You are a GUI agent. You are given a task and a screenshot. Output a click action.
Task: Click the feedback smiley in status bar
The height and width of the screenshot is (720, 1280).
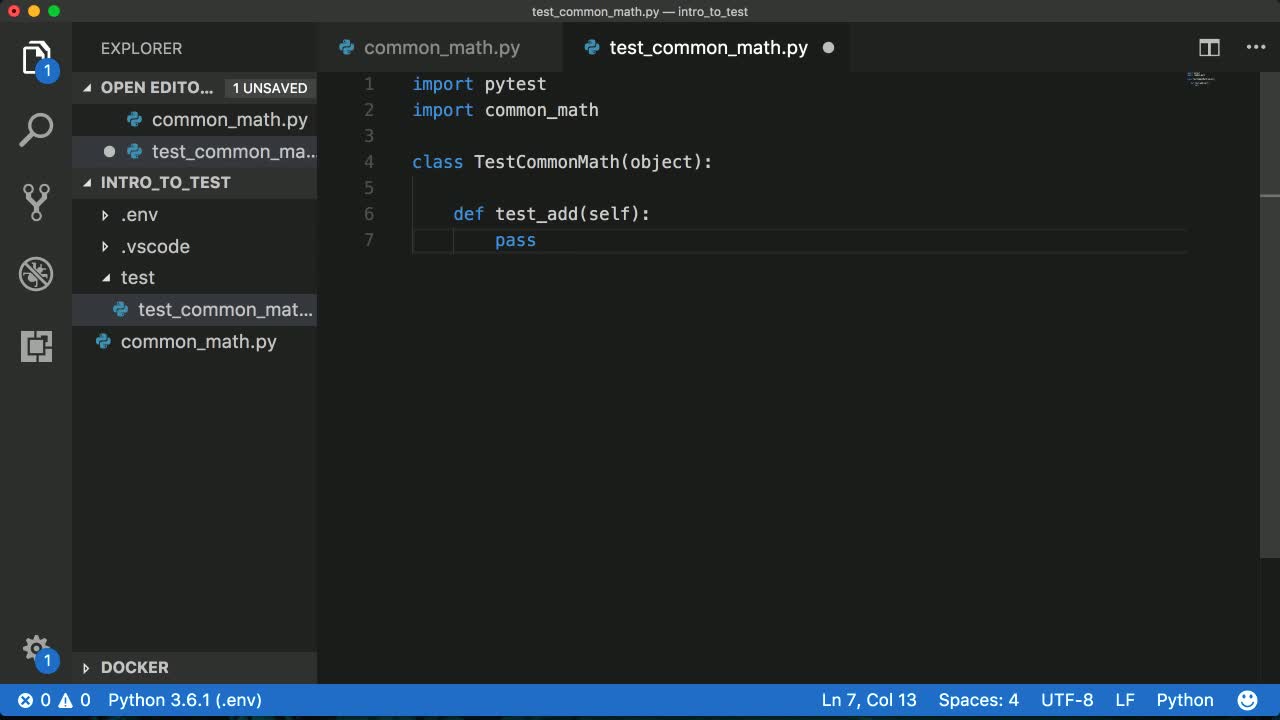click(x=1247, y=700)
